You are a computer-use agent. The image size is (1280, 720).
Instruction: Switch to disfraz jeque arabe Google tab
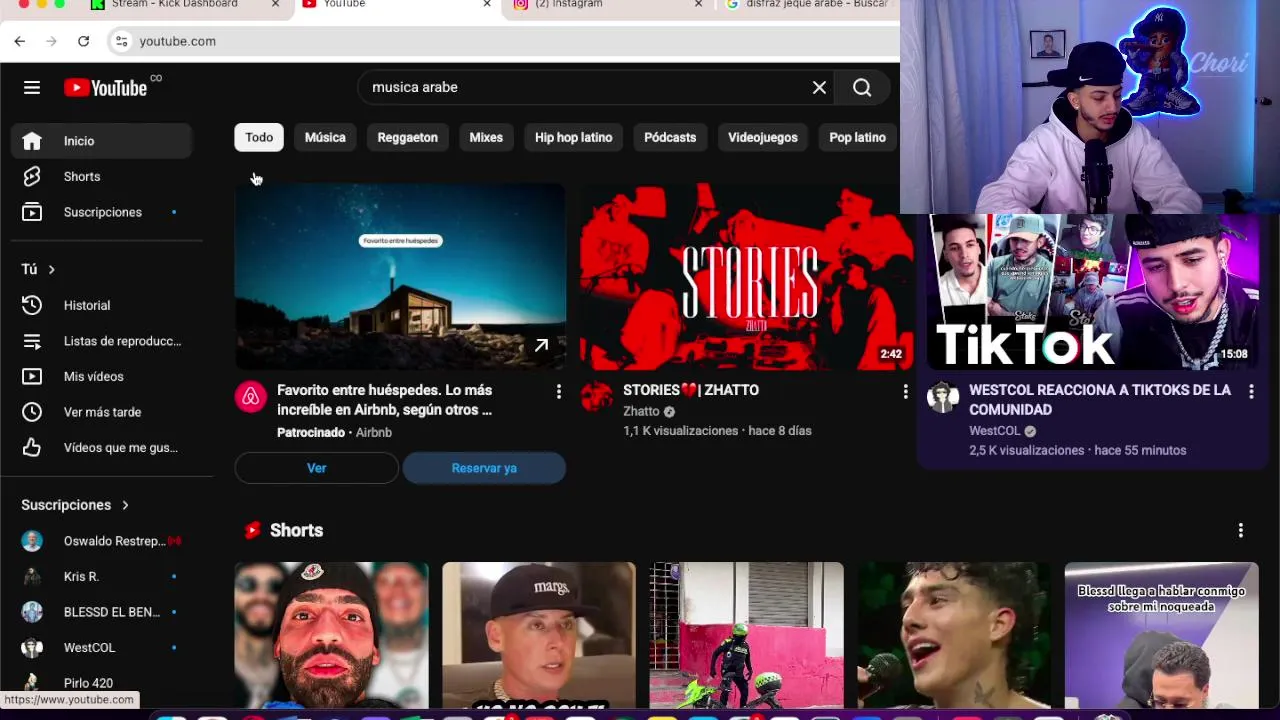(x=810, y=4)
